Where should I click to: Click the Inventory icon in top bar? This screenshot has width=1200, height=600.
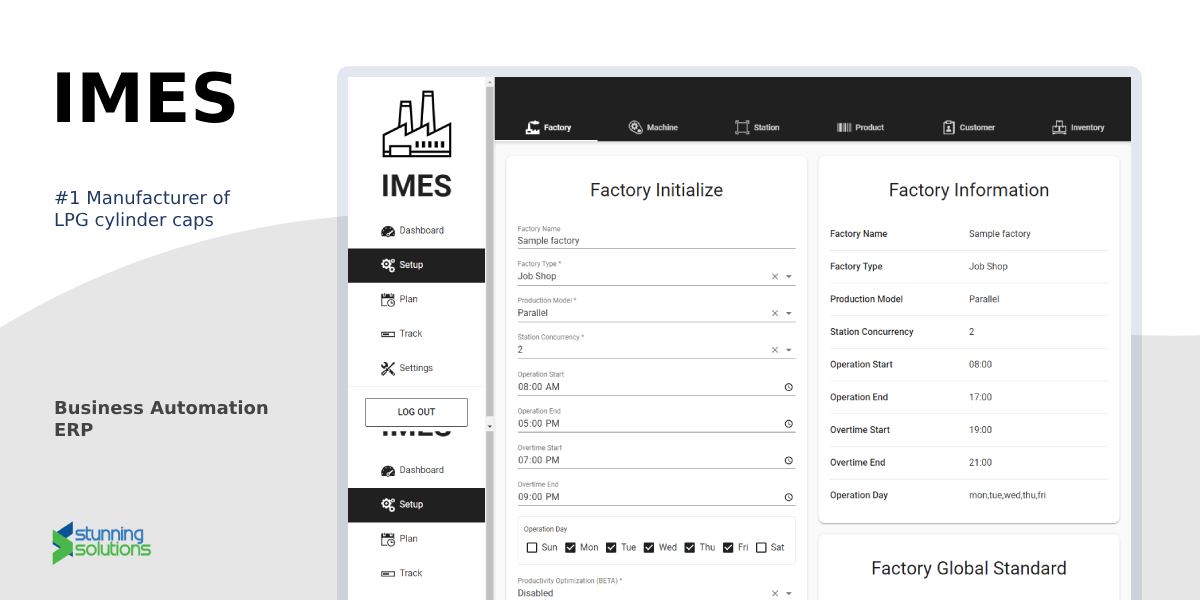coord(1058,127)
